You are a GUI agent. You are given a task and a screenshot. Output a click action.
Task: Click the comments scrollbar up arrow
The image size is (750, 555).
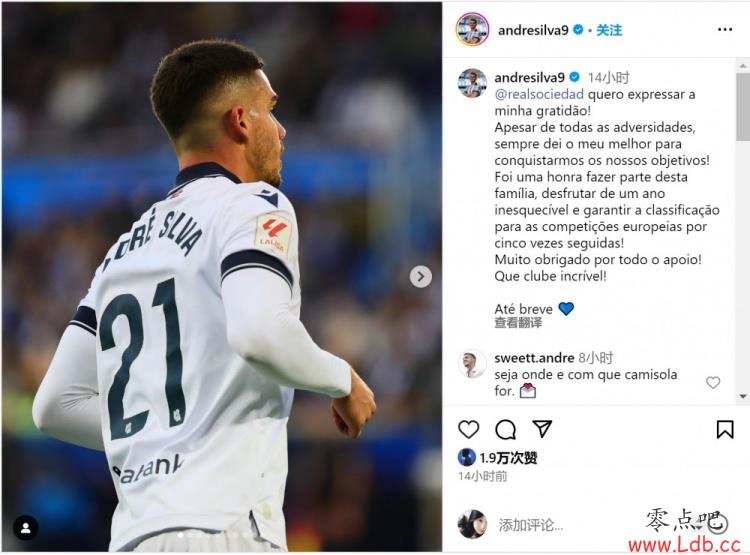click(743, 66)
